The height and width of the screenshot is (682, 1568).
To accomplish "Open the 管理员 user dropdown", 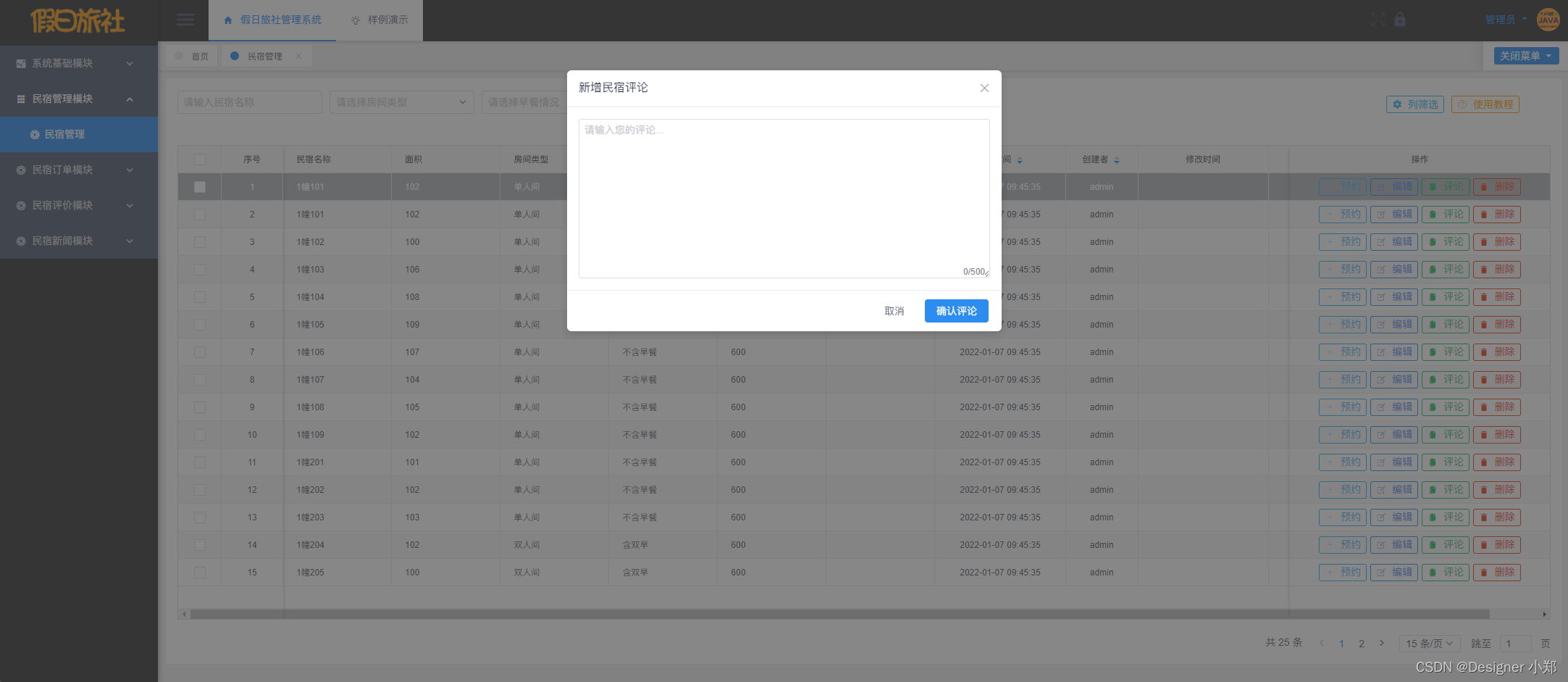I will point(1506,20).
